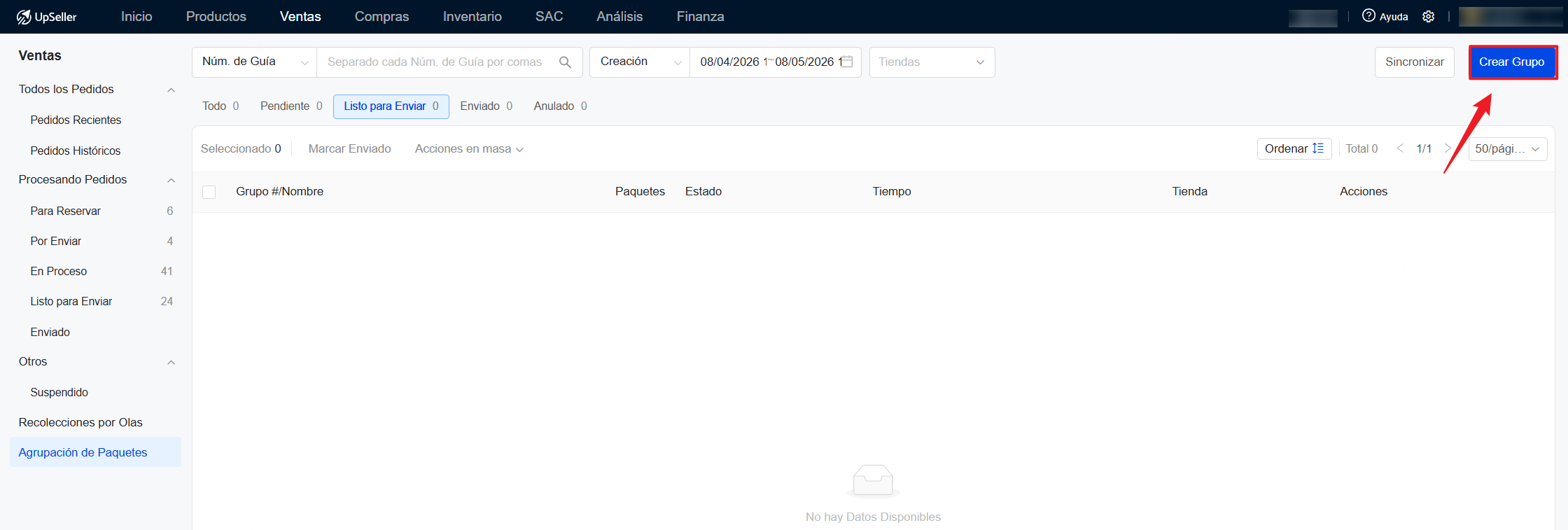Open the Creación date type dropdown
The width and height of the screenshot is (1568, 530).
[x=640, y=62]
